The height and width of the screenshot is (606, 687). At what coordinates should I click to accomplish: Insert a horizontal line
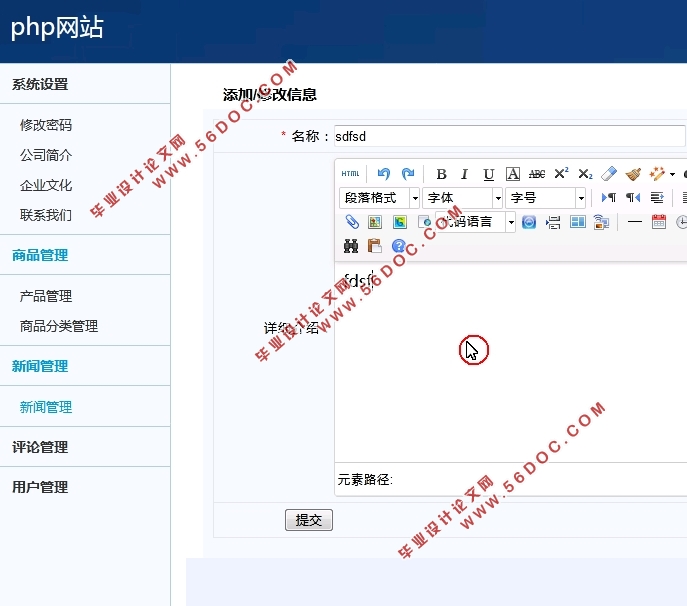point(634,222)
